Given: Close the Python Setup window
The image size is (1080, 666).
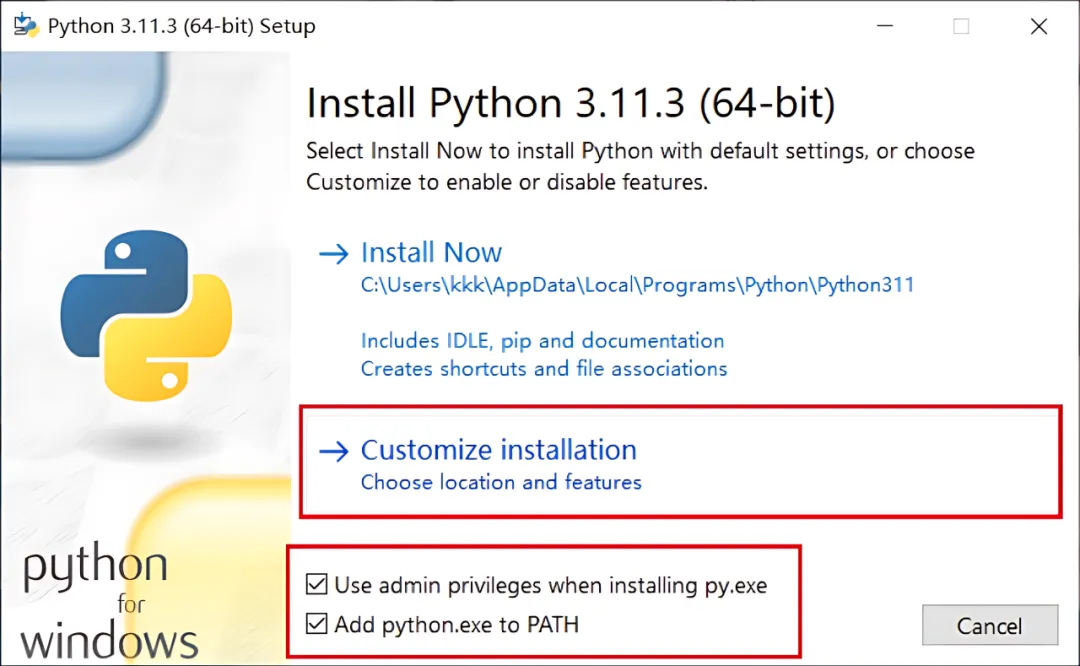Looking at the screenshot, I should (x=1039, y=26).
